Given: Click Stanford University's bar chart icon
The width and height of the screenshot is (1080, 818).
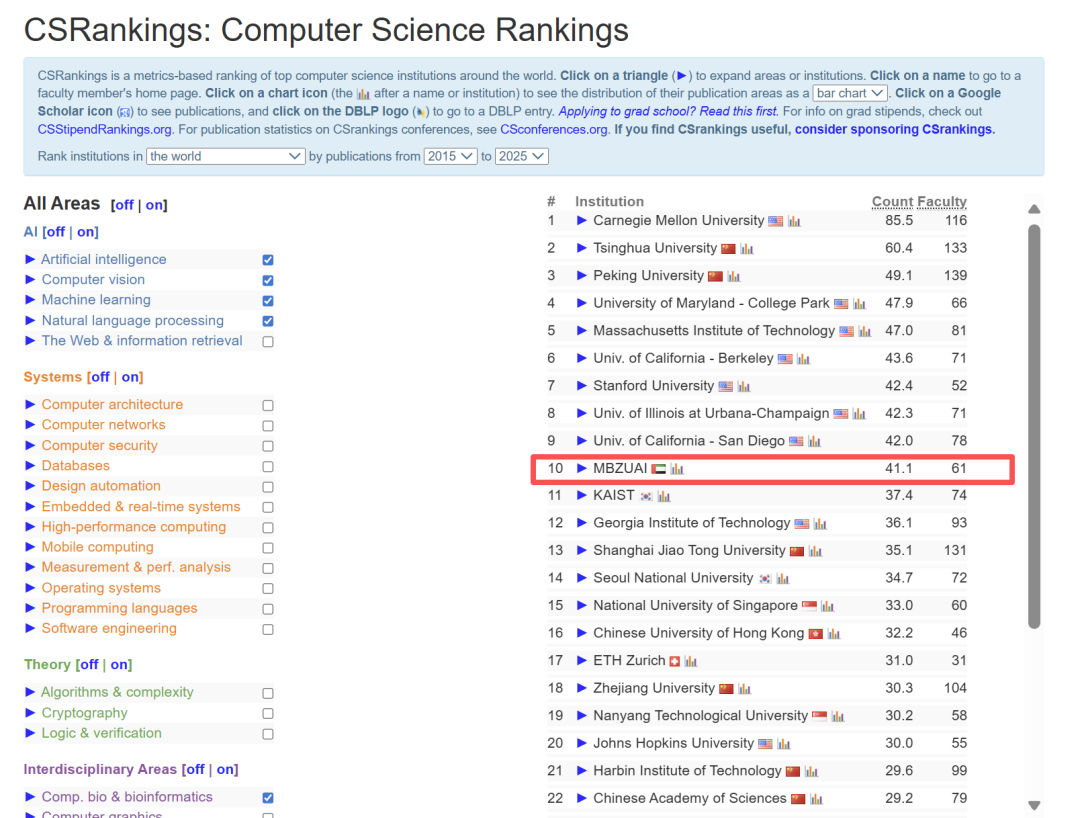Looking at the screenshot, I should tap(744, 386).
